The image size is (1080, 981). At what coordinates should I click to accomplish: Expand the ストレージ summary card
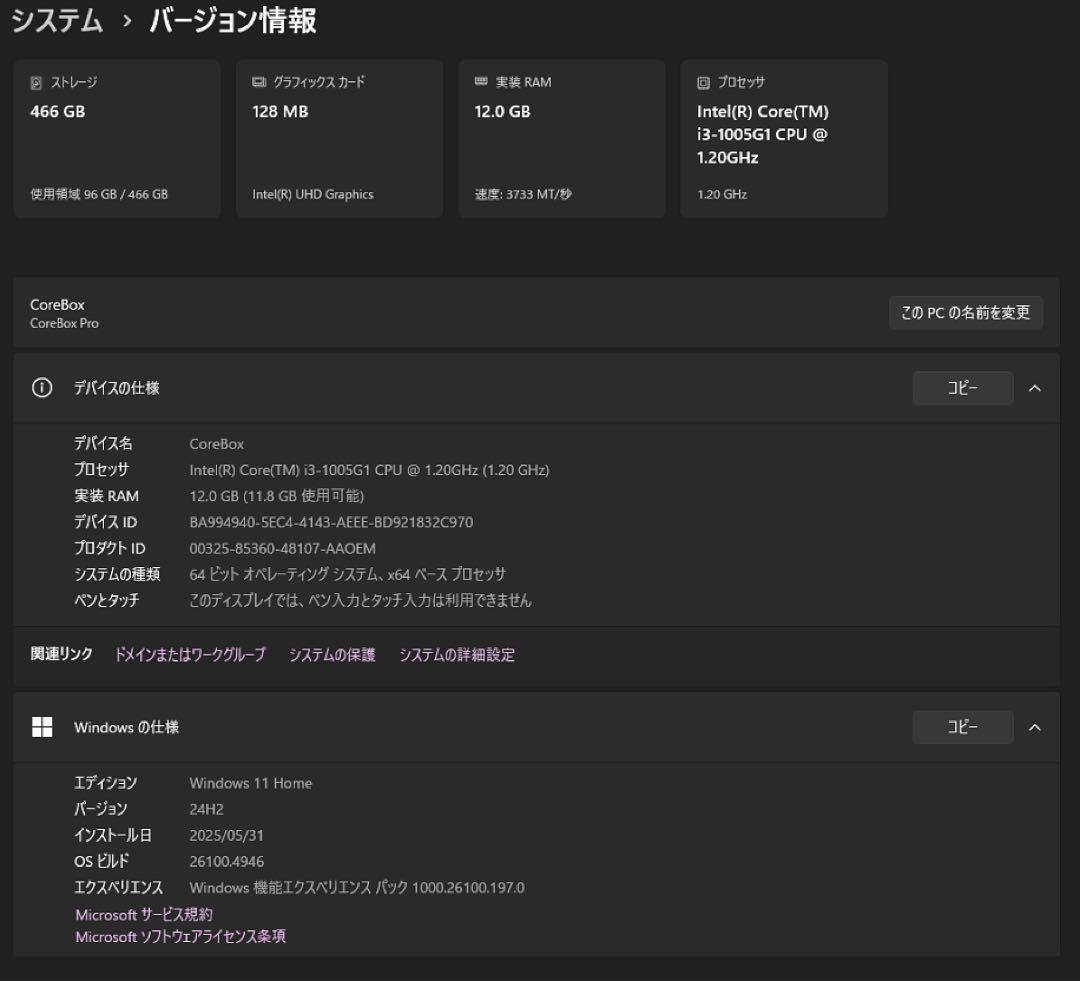[117, 138]
